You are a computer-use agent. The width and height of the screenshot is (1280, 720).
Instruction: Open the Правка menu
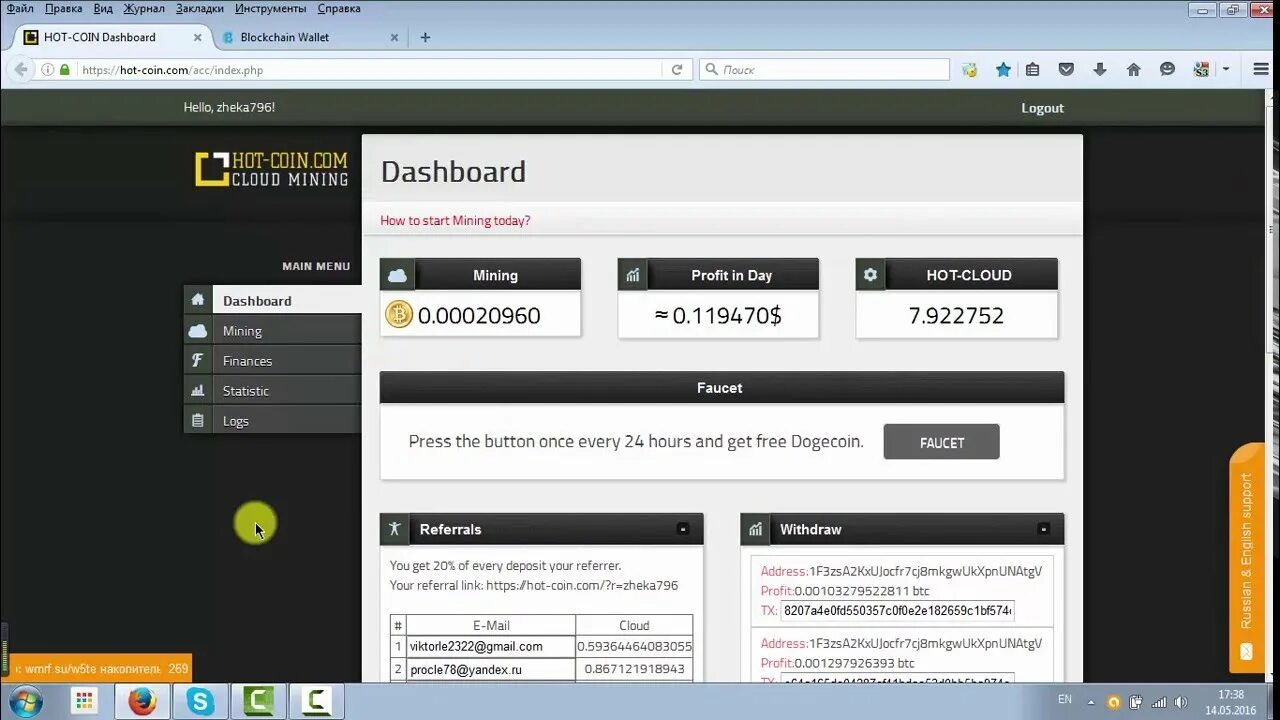64,8
